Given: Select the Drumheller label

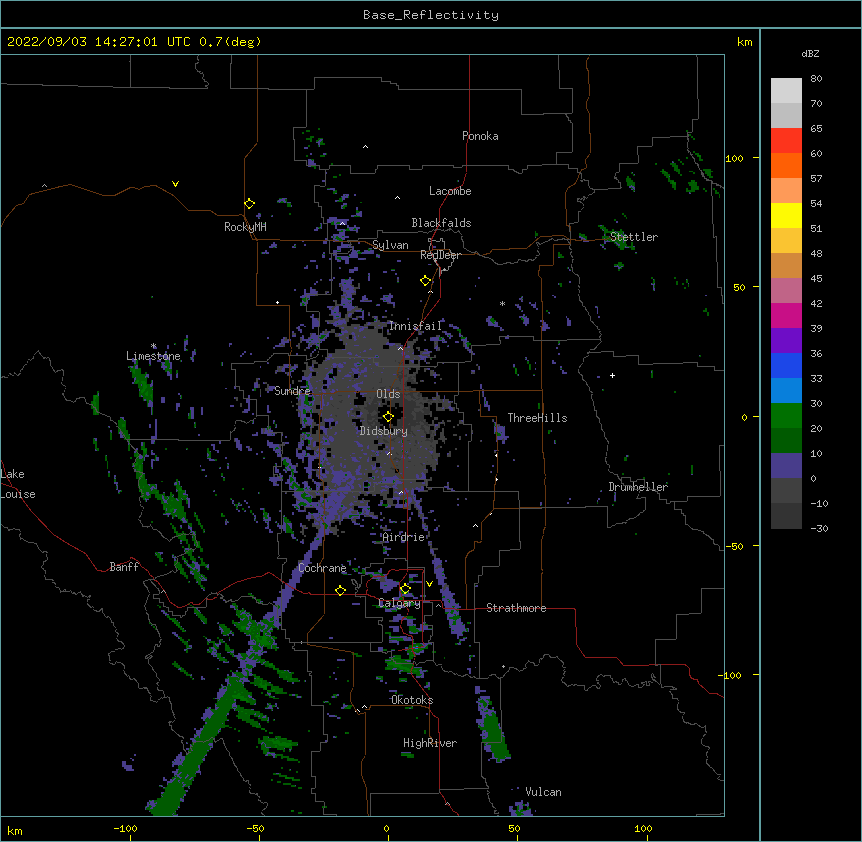Looking at the screenshot, I should [638, 487].
